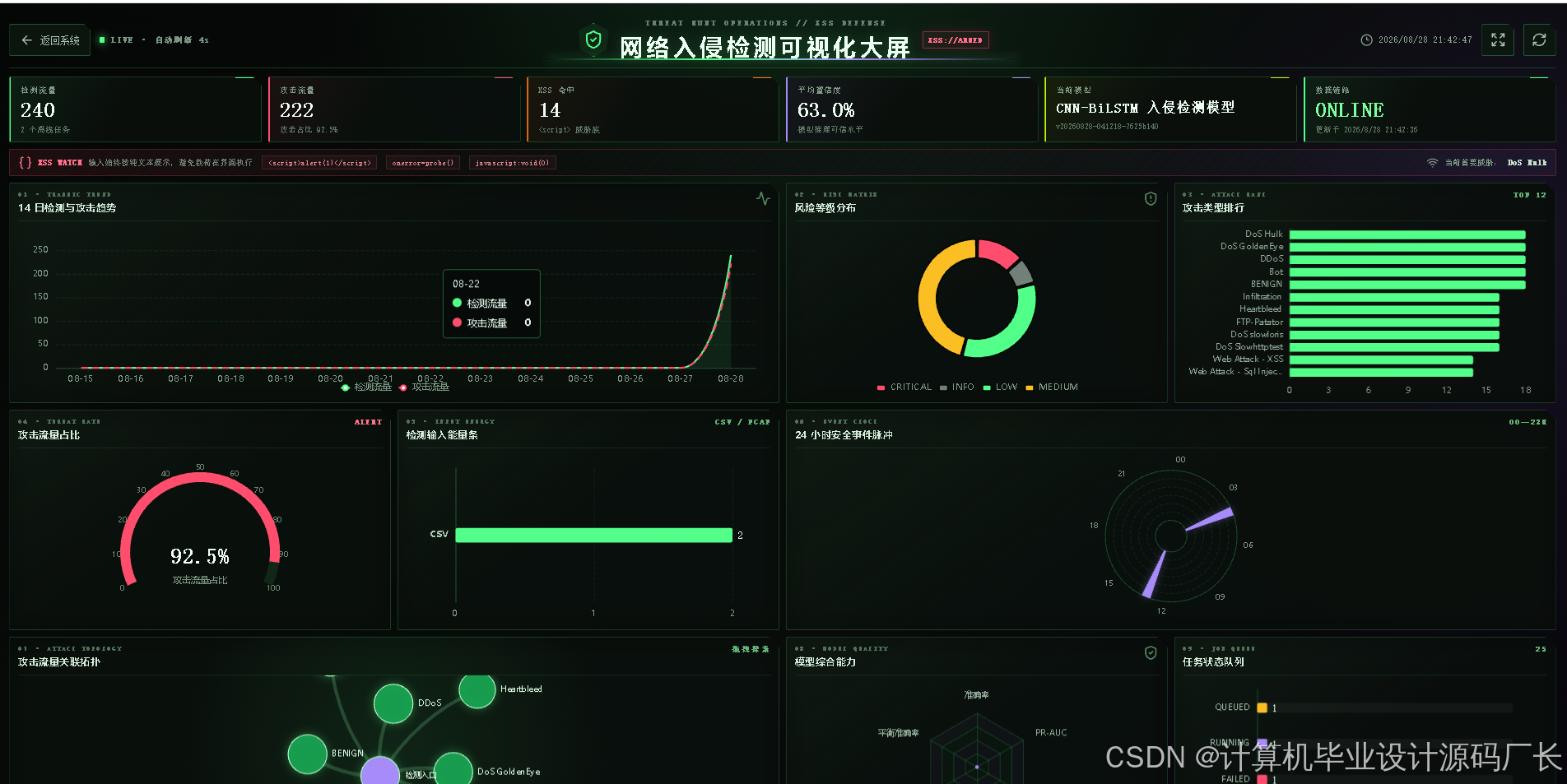Click the pulse icon on the trend panel

763,198
